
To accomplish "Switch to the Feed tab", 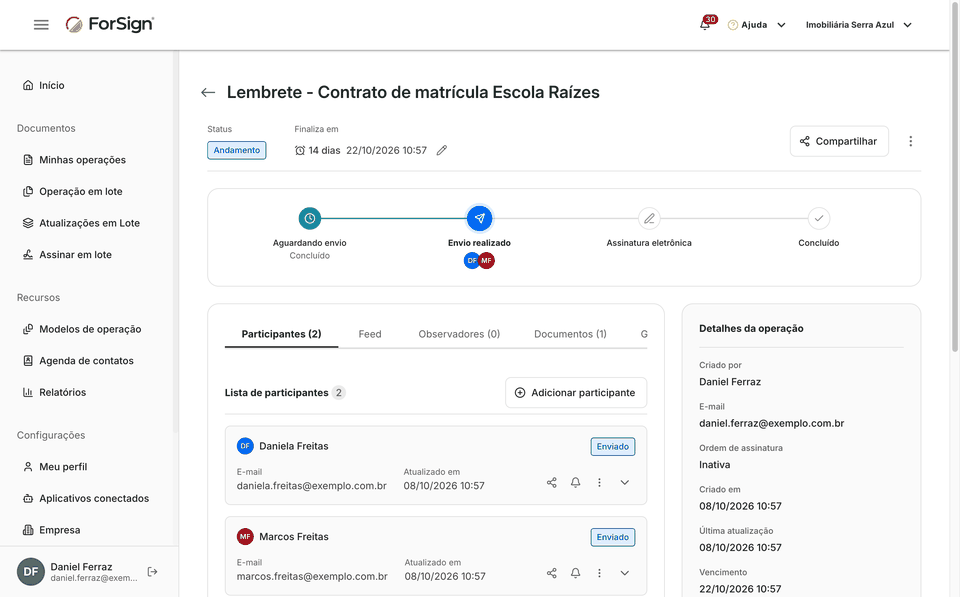I will coord(370,334).
